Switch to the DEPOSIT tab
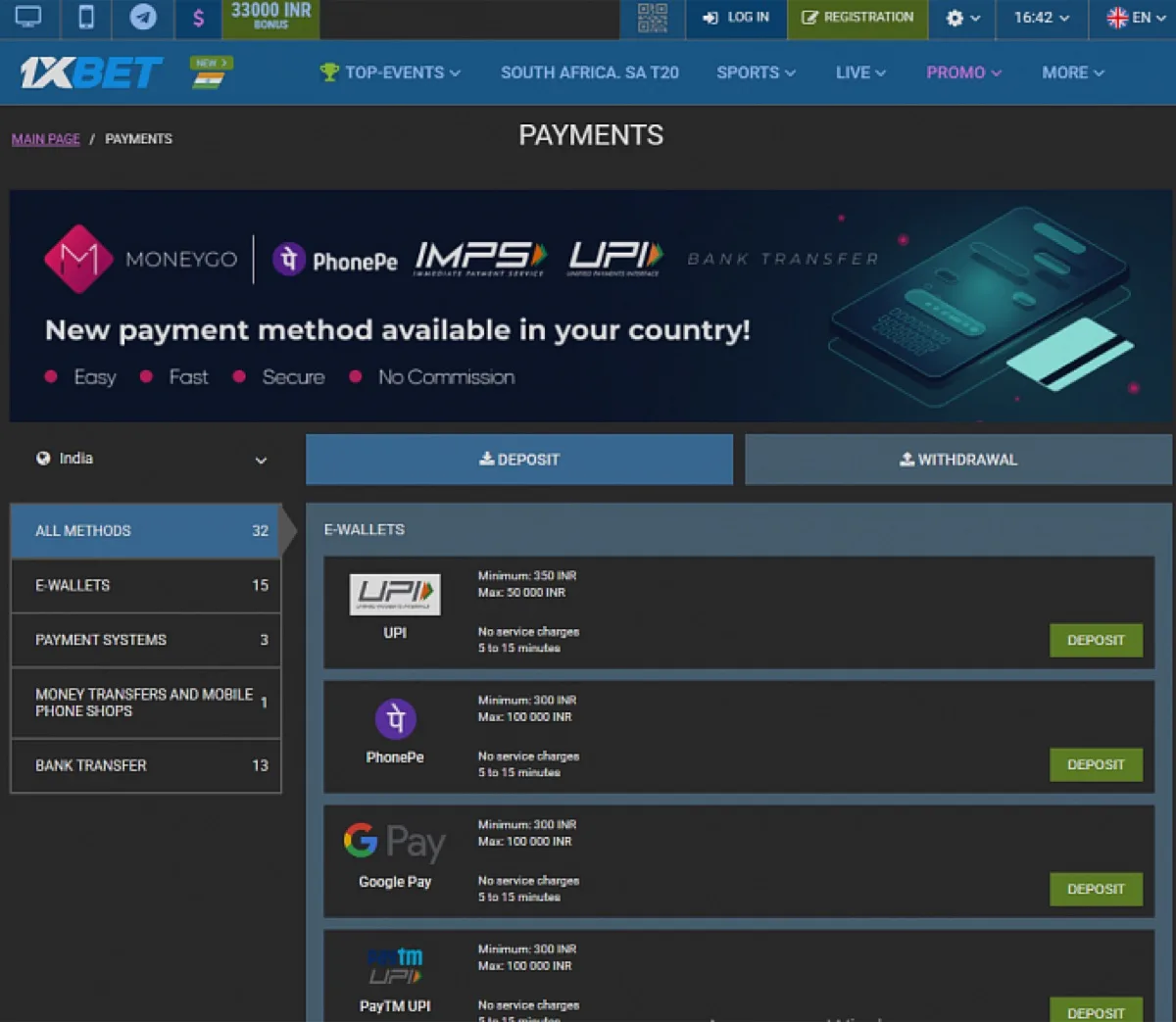Viewport: 1176px width, 1022px height. (x=519, y=460)
